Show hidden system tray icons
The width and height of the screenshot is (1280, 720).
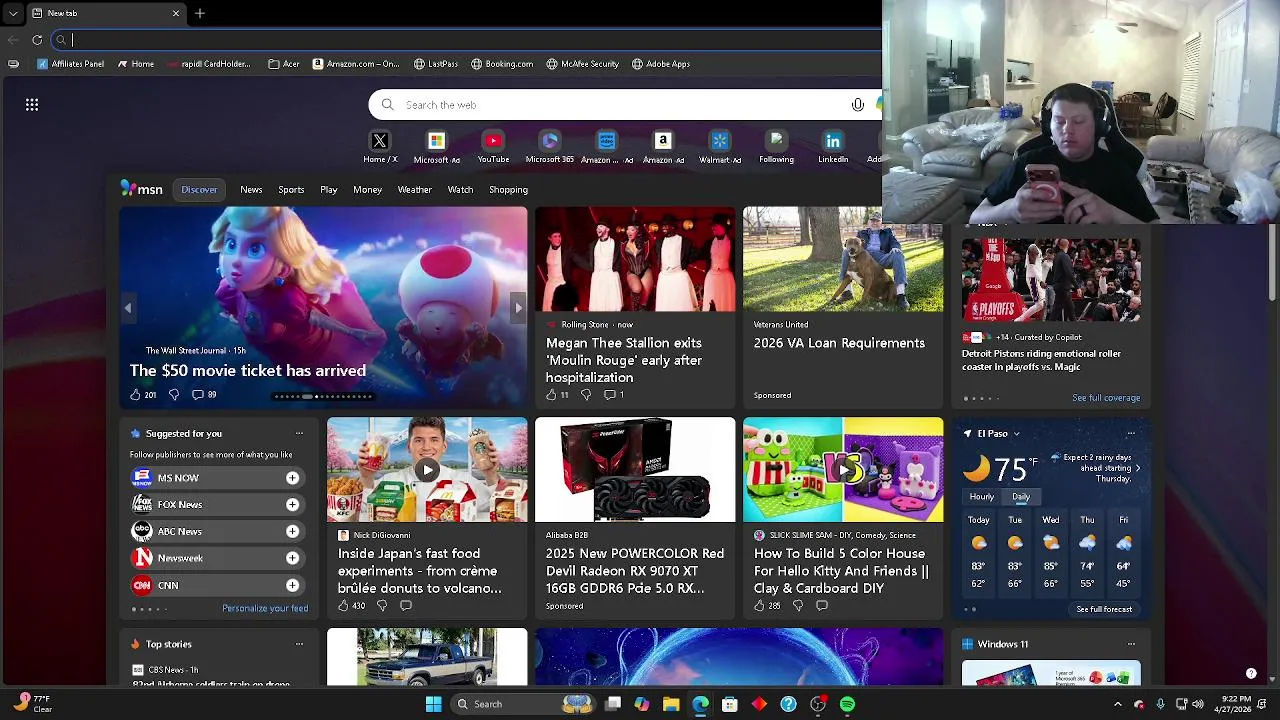click(1118, 704)
